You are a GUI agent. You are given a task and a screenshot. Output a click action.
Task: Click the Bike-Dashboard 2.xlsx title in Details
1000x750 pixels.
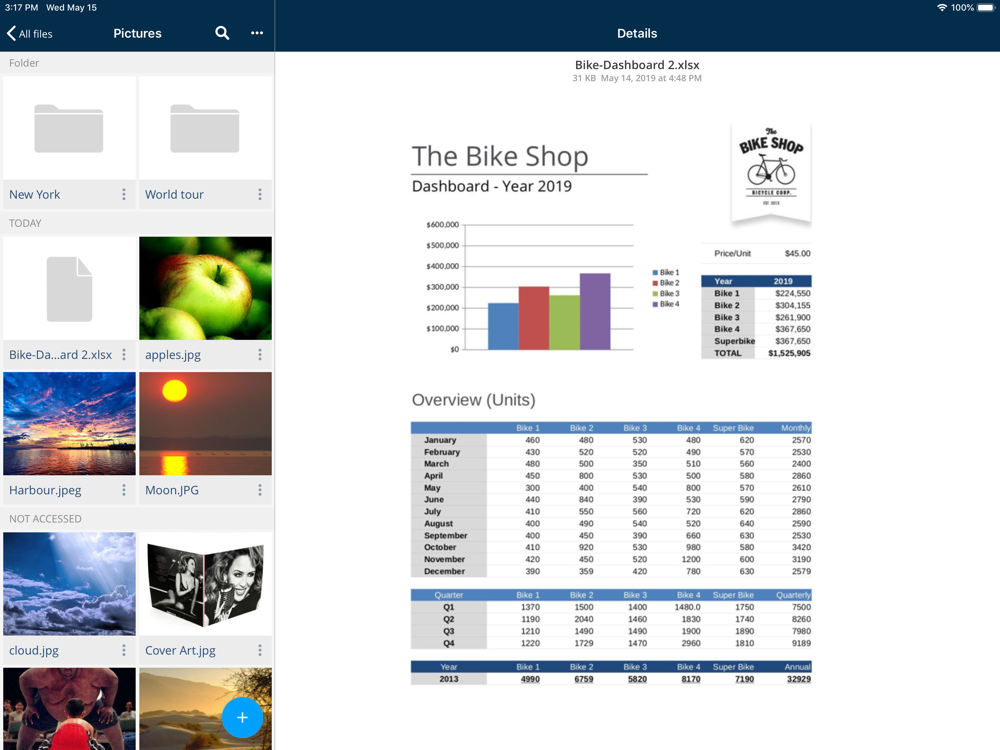coord(637,65)
